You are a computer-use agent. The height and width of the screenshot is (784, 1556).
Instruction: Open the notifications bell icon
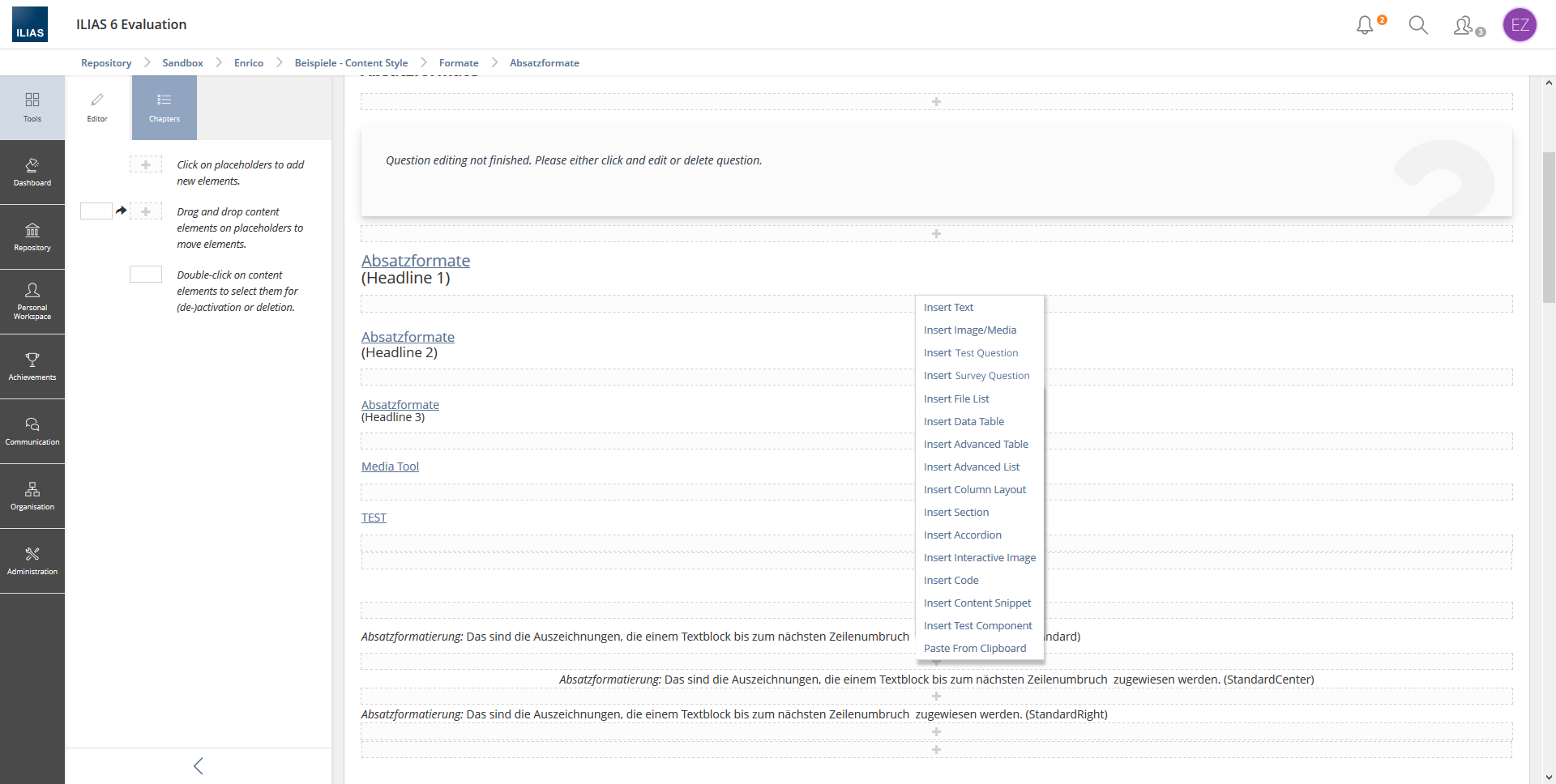click(1366, 25)
